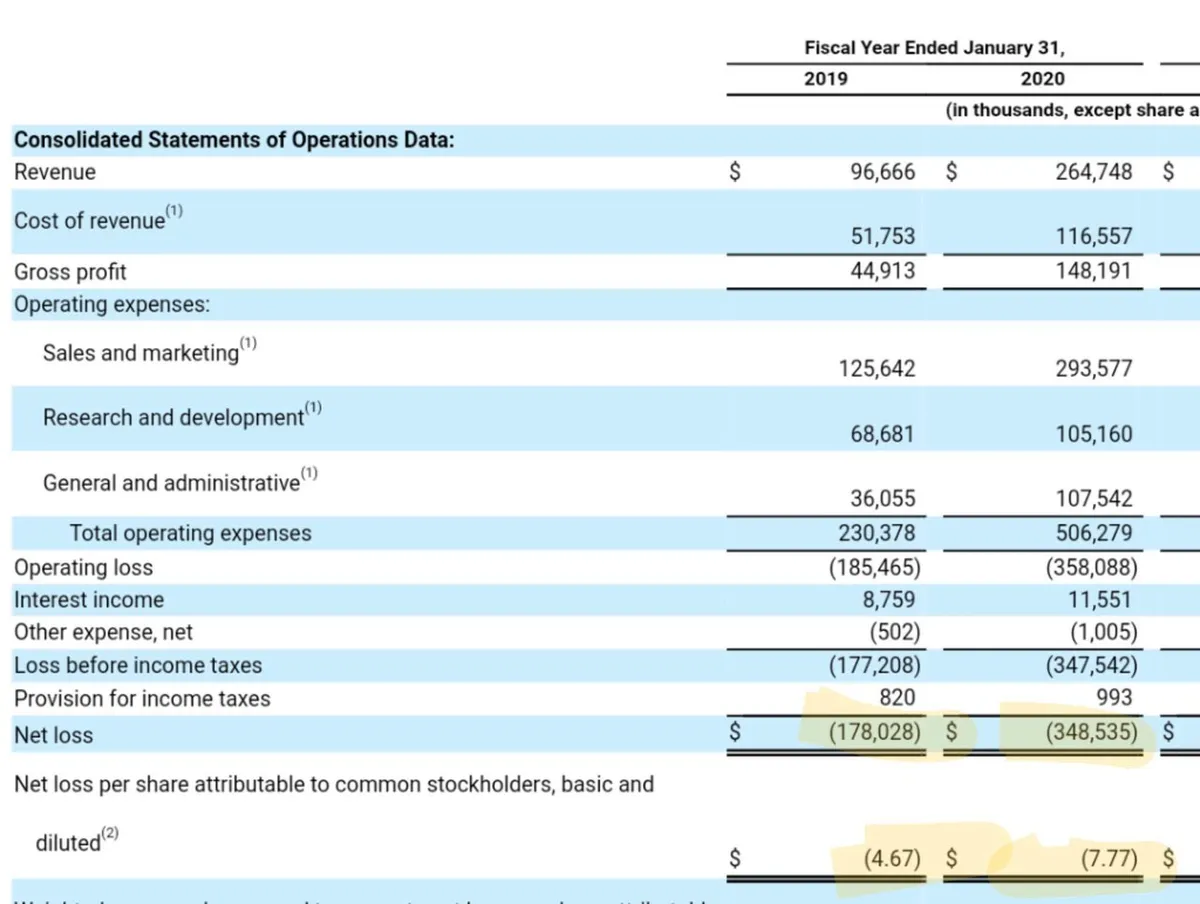Click the Research and development footnote superscript
Viewport: 1200px width, 904px height.
pyautogui.click(x=314, y=408)
